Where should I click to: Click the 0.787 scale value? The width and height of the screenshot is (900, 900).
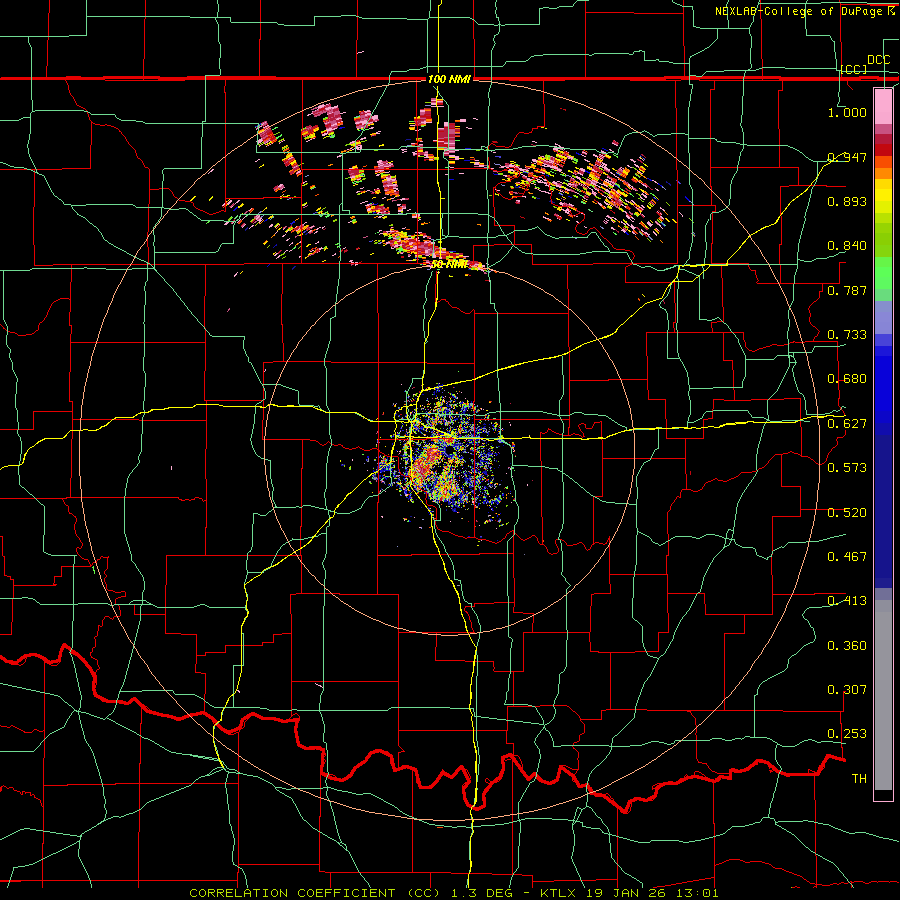pyautogui.click(x=847, y=290)
